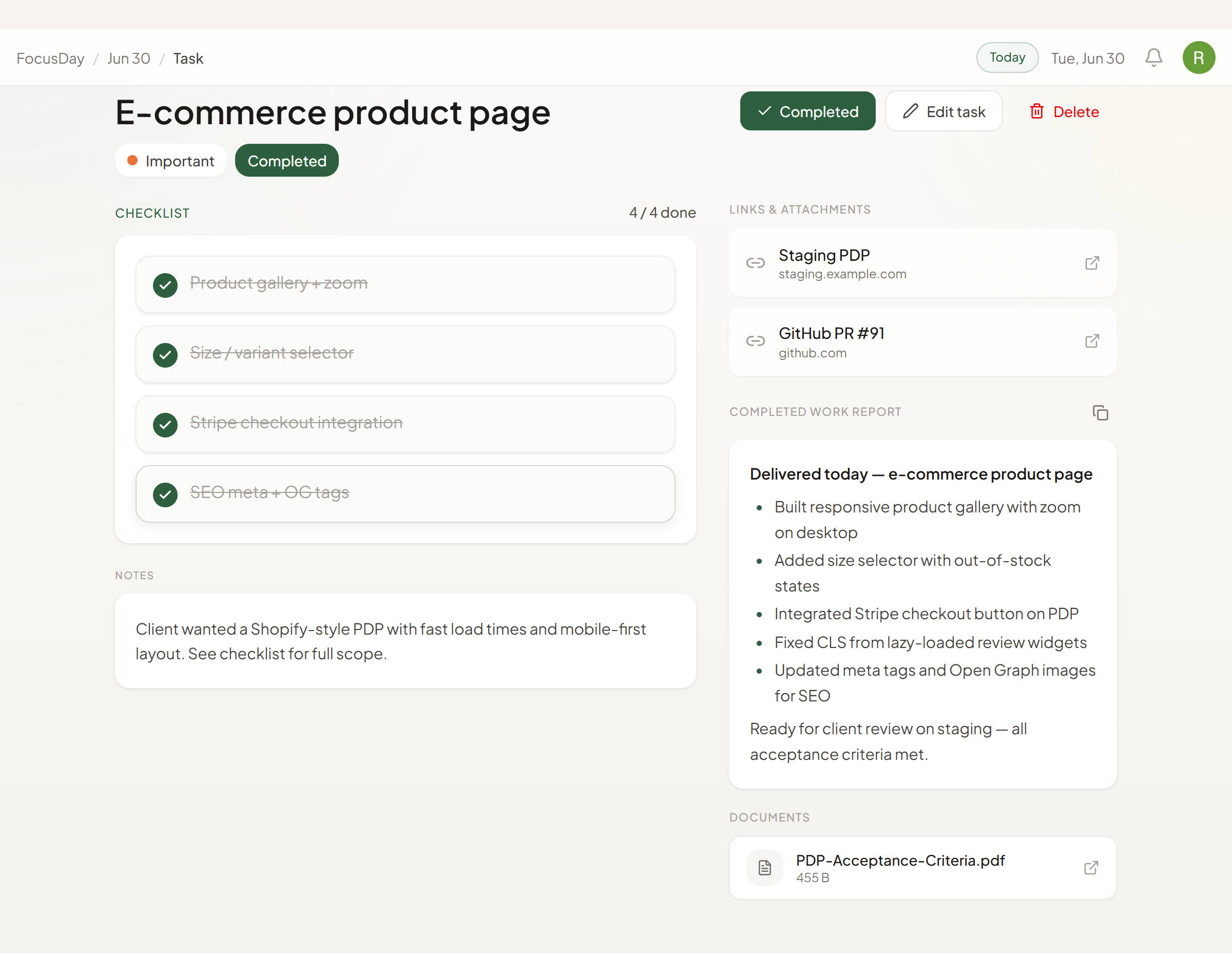The width and height of the screenshot is (1232, 954).
Task: Uncheck Product gallery + zoom item
Action: [165, 285]
